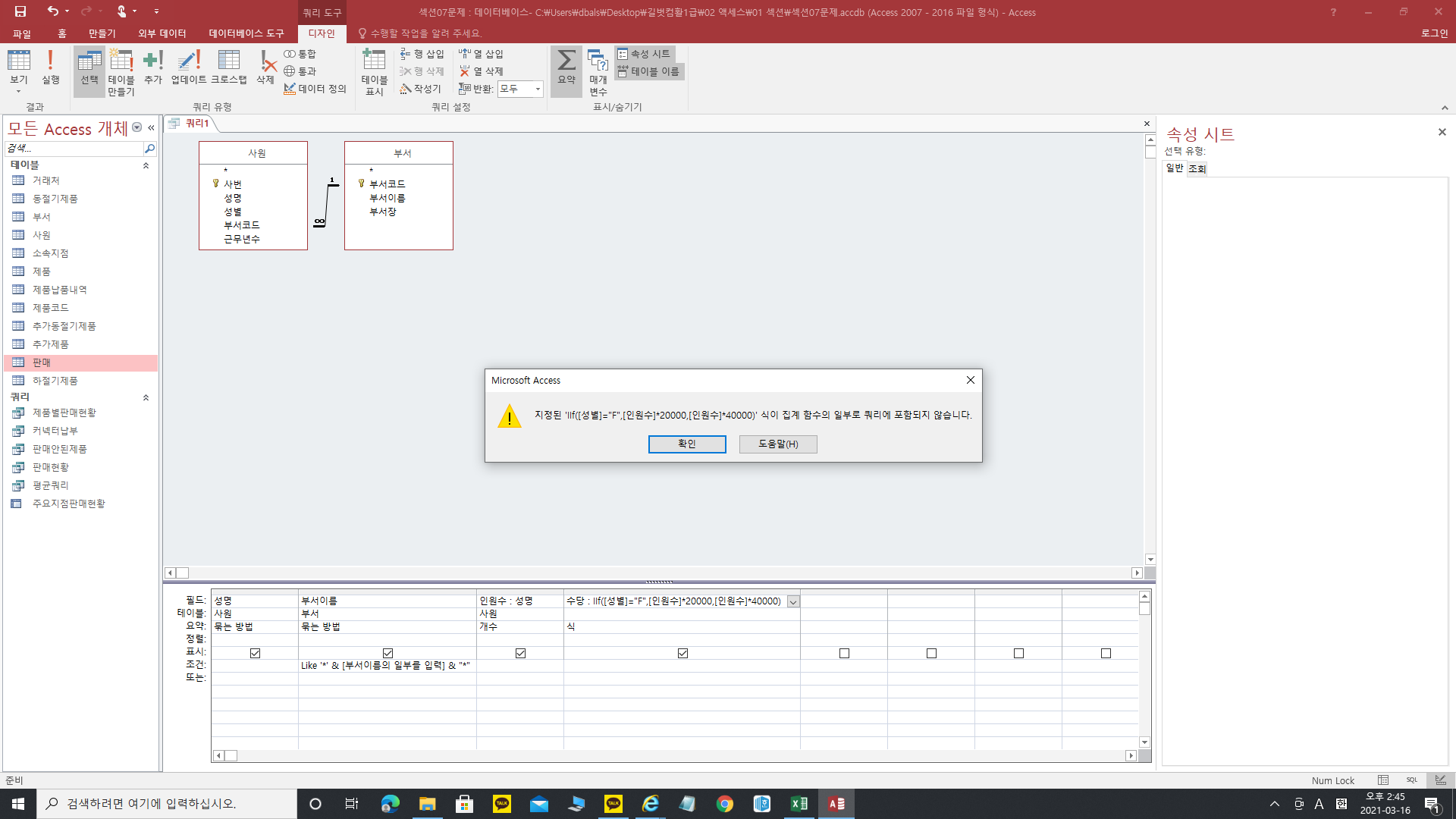The height and width of the screenshot is (819, 1456).
Task: Collapse the 테이블 group in navigation pane
Action: tap(146, 165)
